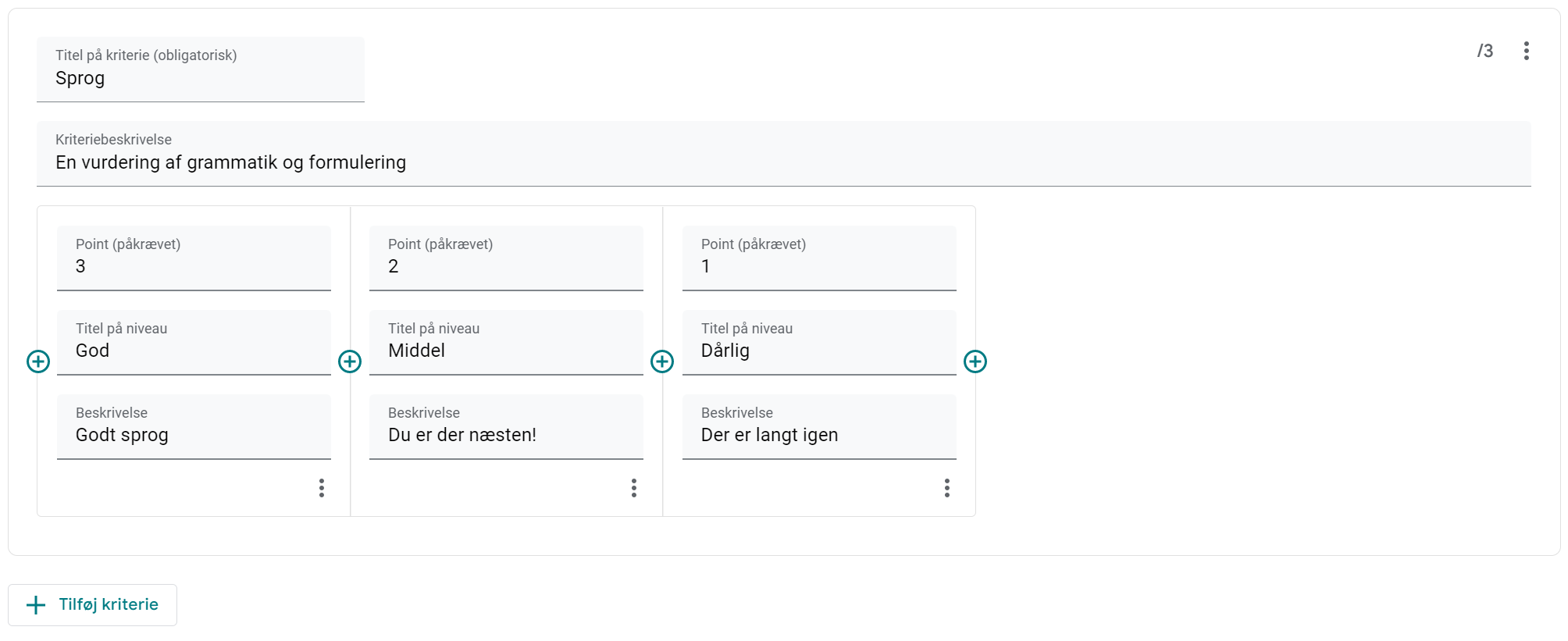Open the Middel level options menu
Screen dimensions: 1568x641
click(x=633, y=488)
